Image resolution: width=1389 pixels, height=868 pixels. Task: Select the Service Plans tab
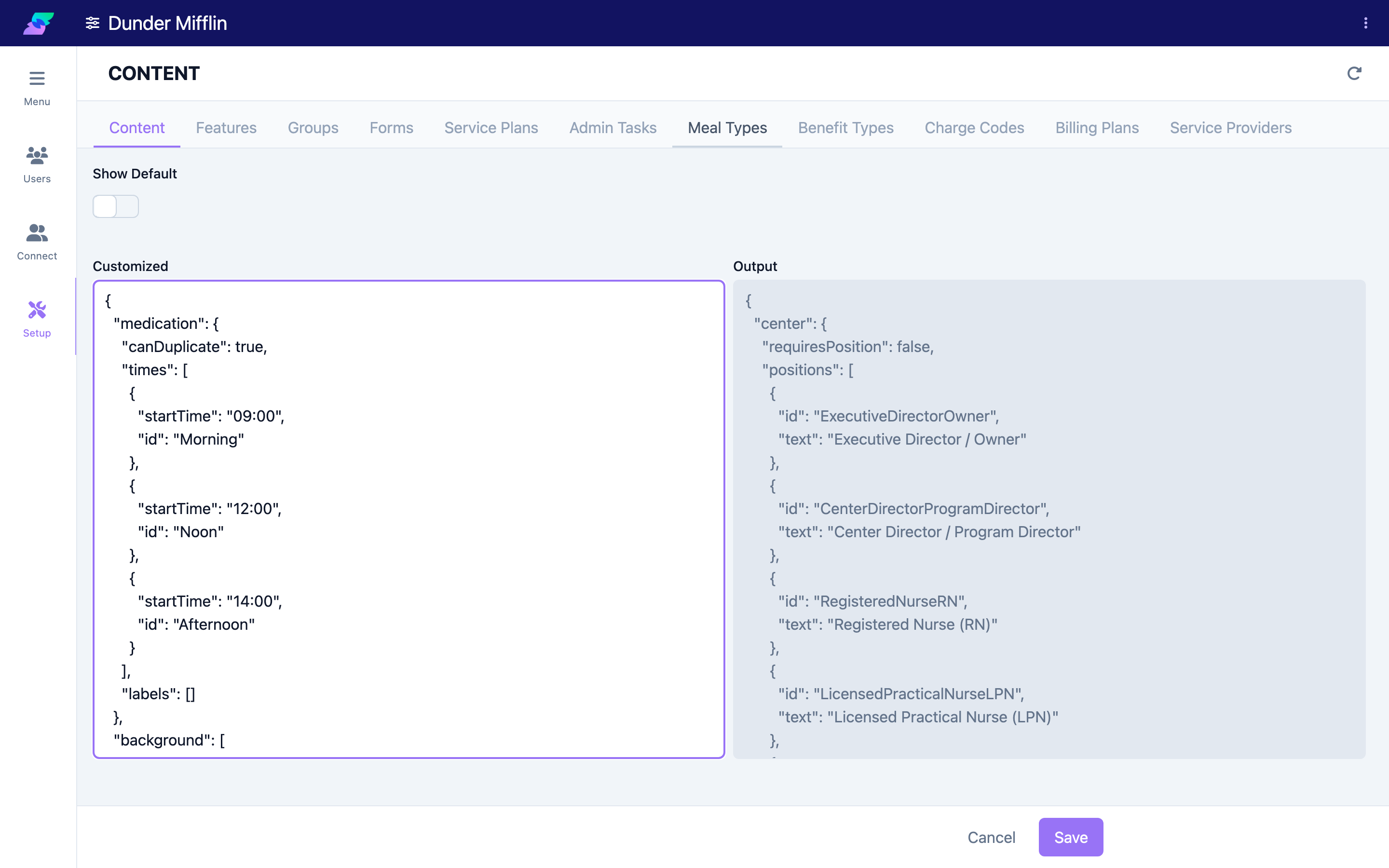click(x=491, y=127)
